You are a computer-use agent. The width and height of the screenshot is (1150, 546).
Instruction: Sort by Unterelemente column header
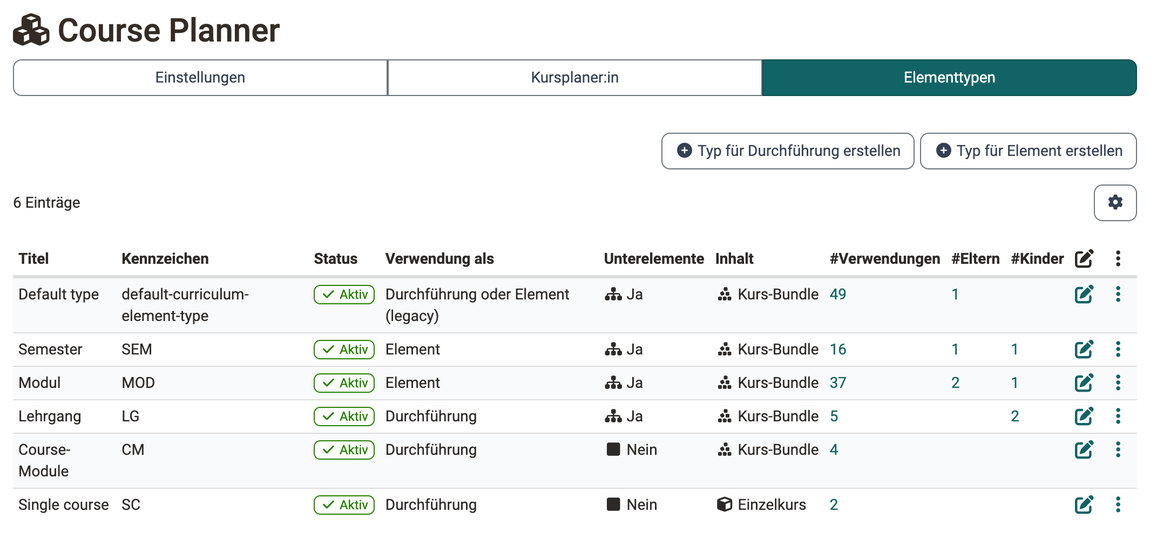654,258
